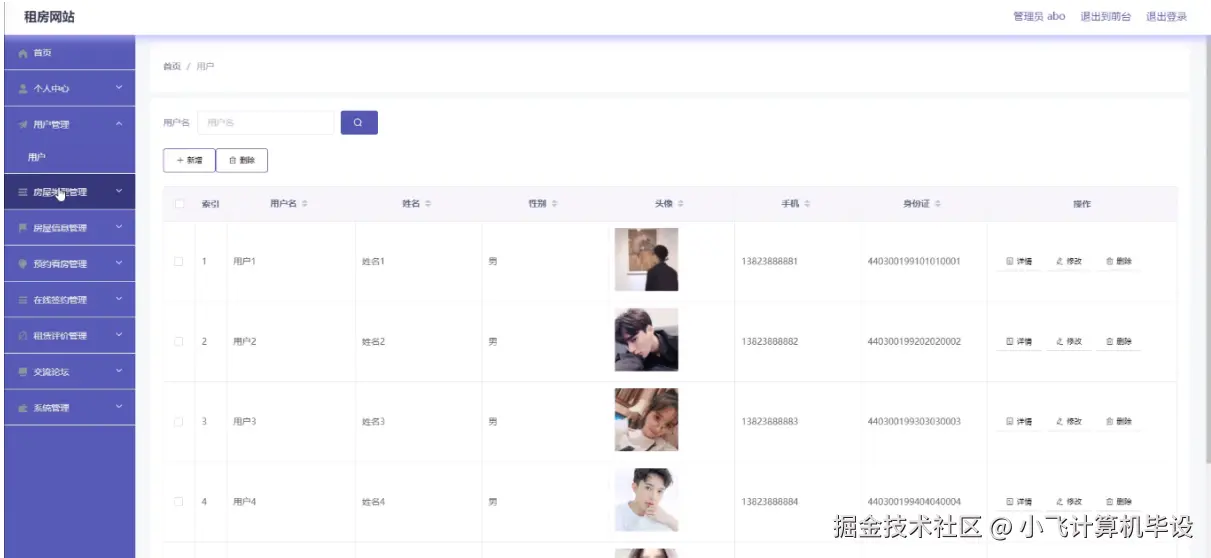Viewport: 1211px width, 558px height.
Task: Click the flag icon beside 房屋信息管理
Action: coord(23,228)
